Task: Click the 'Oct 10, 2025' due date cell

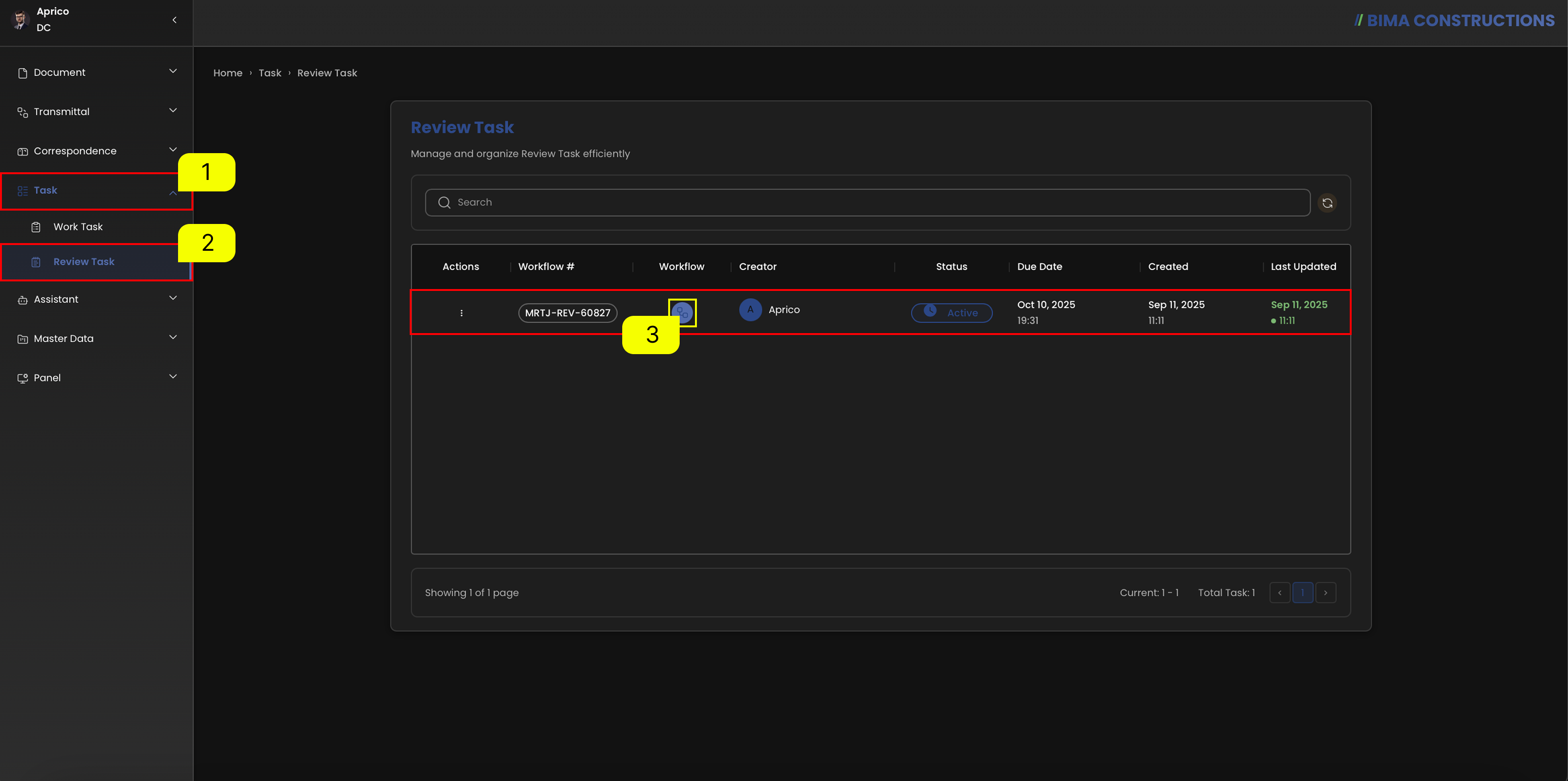Action: pyautogui.click(x=1046, y=305)
